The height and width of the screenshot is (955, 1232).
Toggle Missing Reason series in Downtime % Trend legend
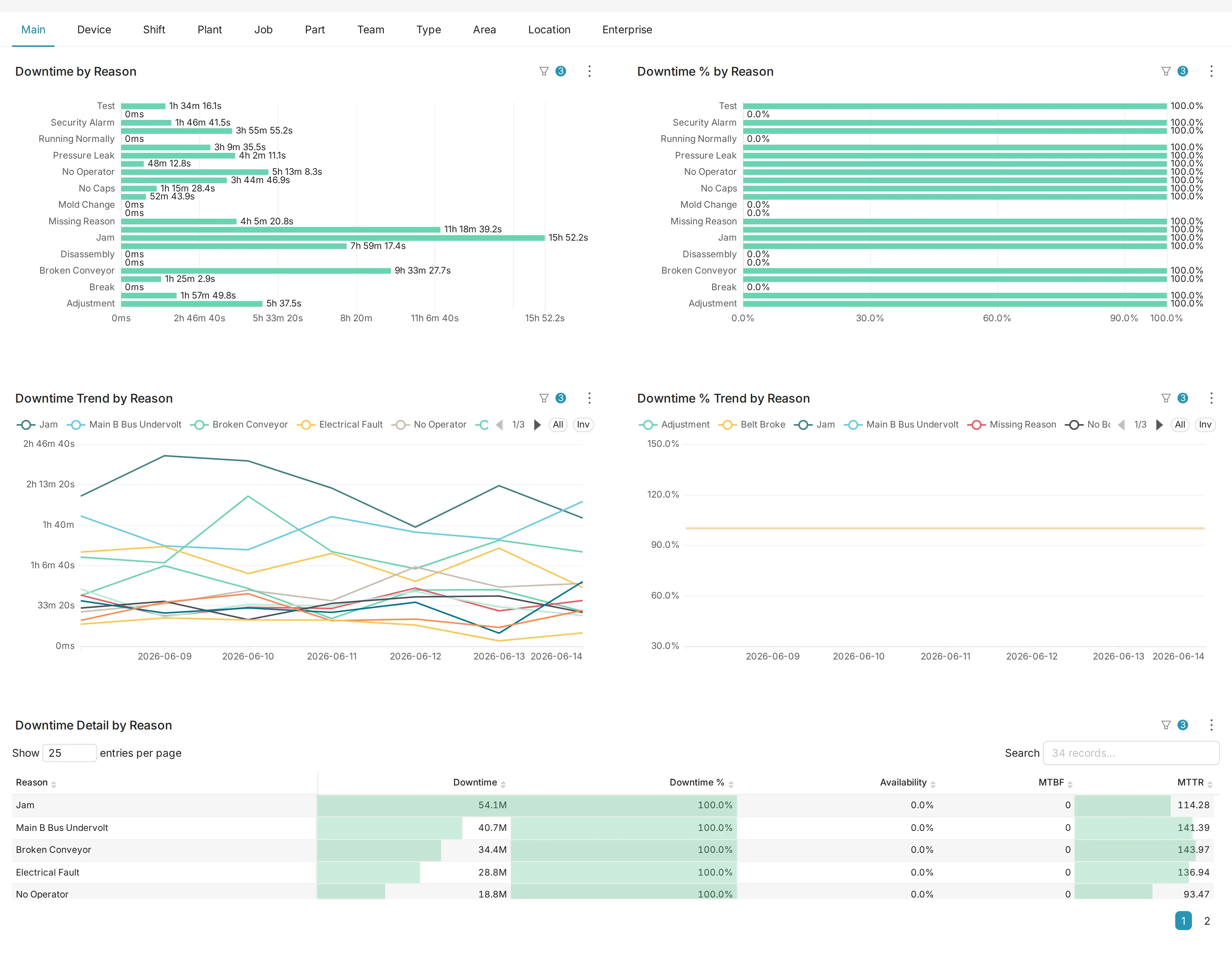coord(1012,425)
